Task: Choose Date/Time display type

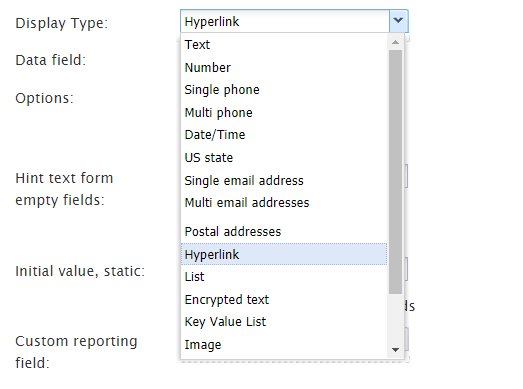Action: (284, 135)
